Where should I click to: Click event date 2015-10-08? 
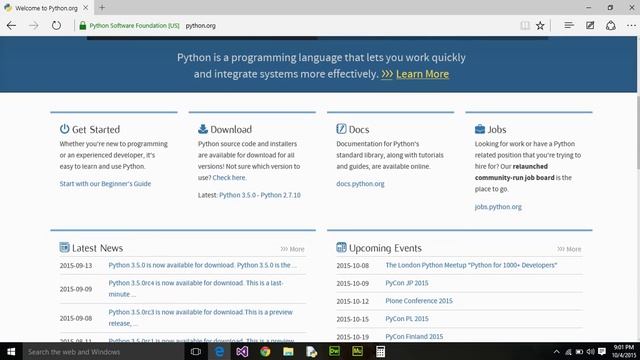(353, 266)
